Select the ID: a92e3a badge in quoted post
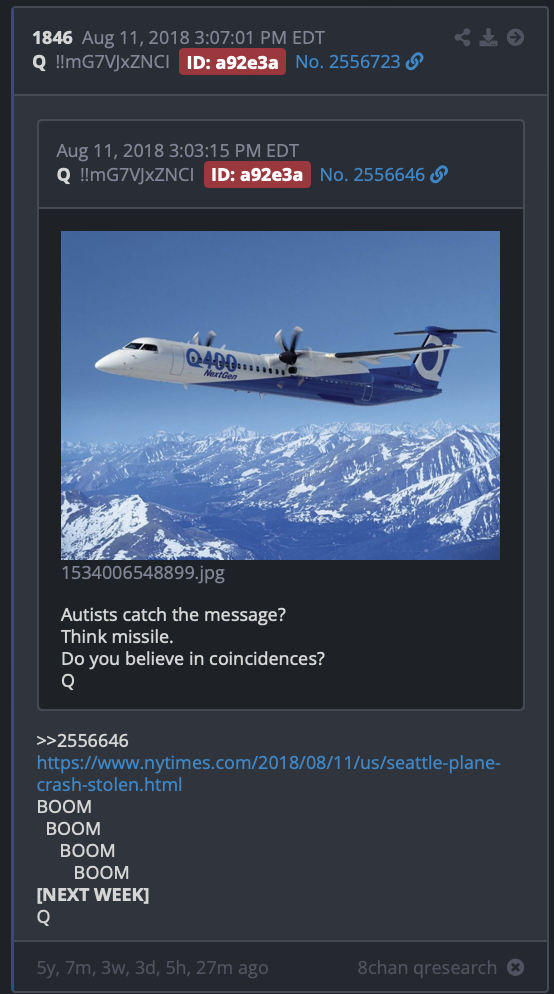Viewport: 554px width, 994px height. coord(257,174)
